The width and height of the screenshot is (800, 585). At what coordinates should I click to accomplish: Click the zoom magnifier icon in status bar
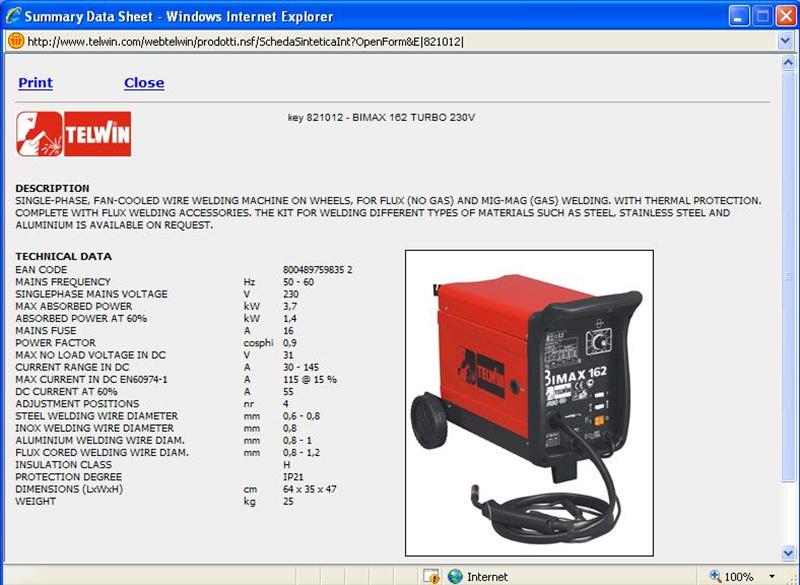715,576
